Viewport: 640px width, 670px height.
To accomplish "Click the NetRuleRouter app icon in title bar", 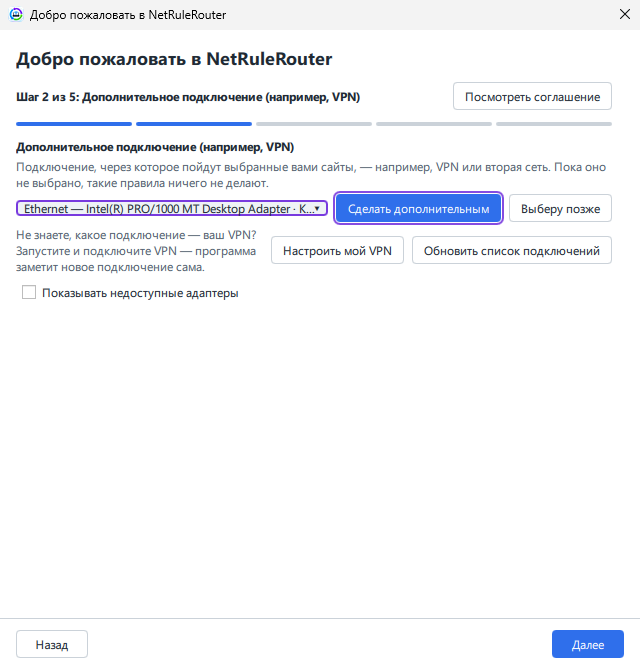I will pos(16,15).
